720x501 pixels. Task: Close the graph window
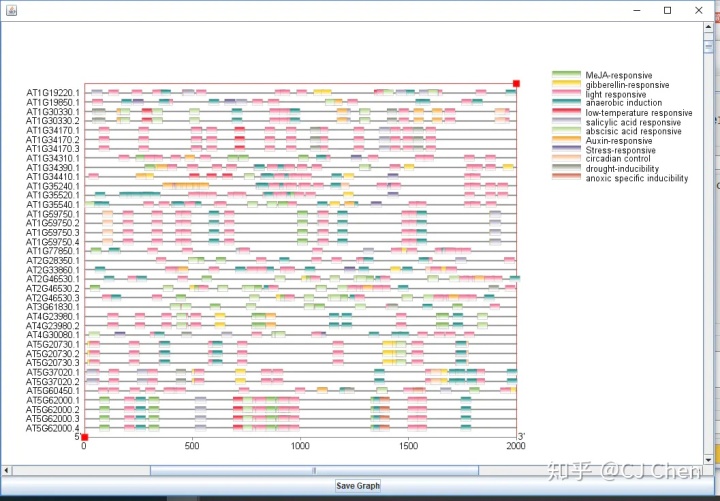[x=699, y=10]
